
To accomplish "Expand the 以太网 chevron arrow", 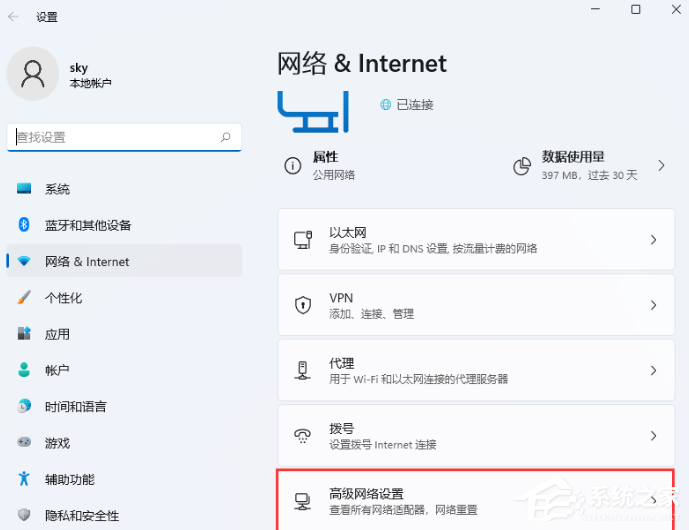I will pyautogui.click(x=653, y=240).
